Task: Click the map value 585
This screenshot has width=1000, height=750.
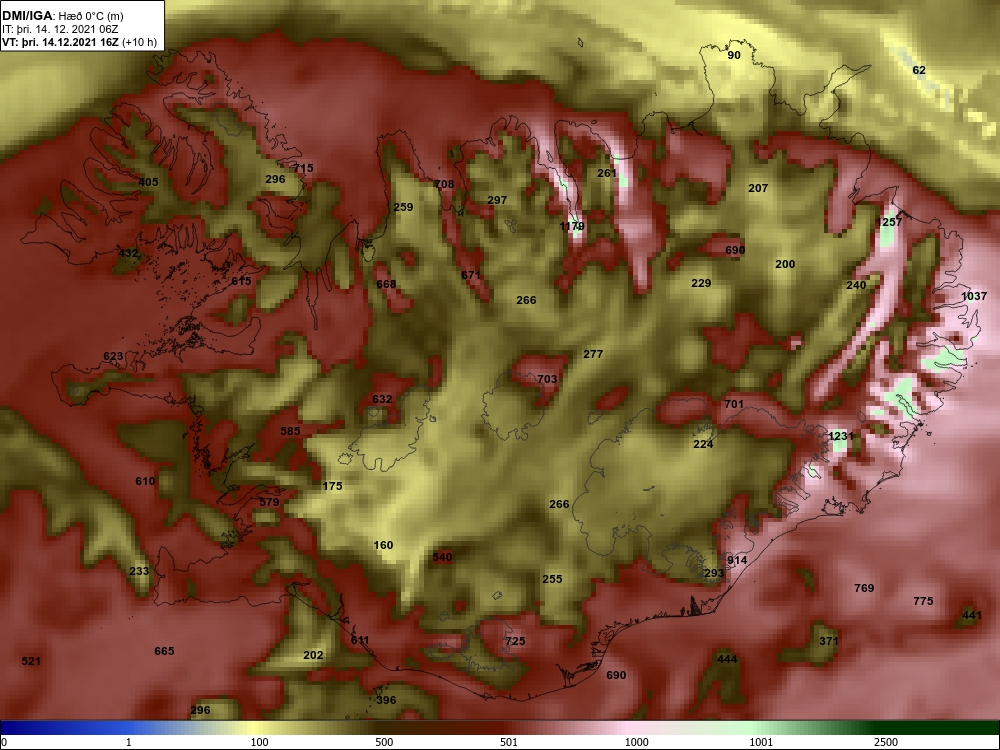Action: pyautogui.click(x=290, y=431)
